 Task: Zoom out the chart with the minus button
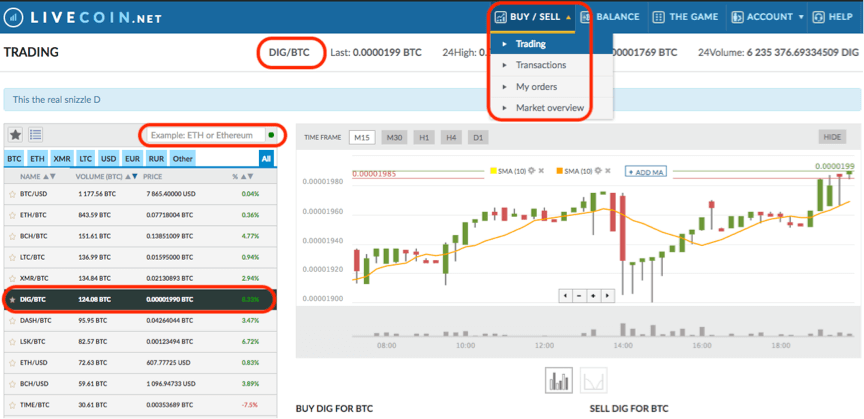pos(580,296)
